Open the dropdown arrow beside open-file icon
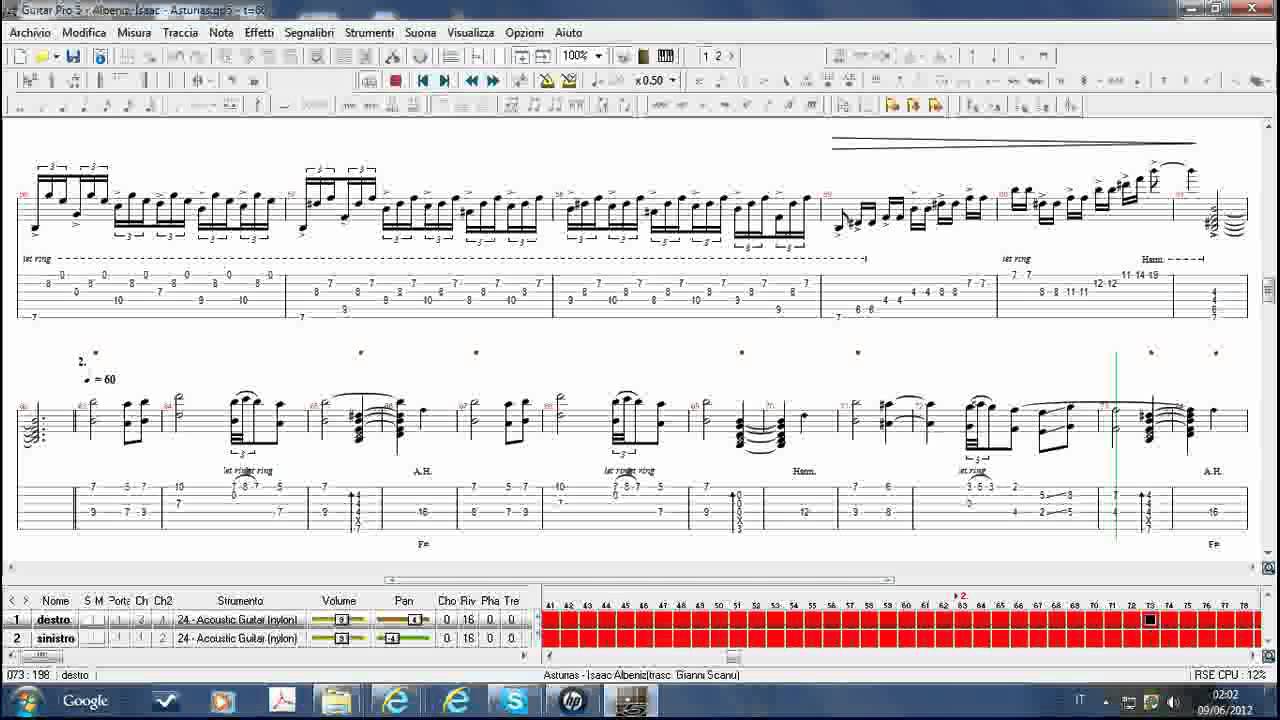The height and width of the screenshot is (720, 1280). pyautogui.click(x=56, y=56)
